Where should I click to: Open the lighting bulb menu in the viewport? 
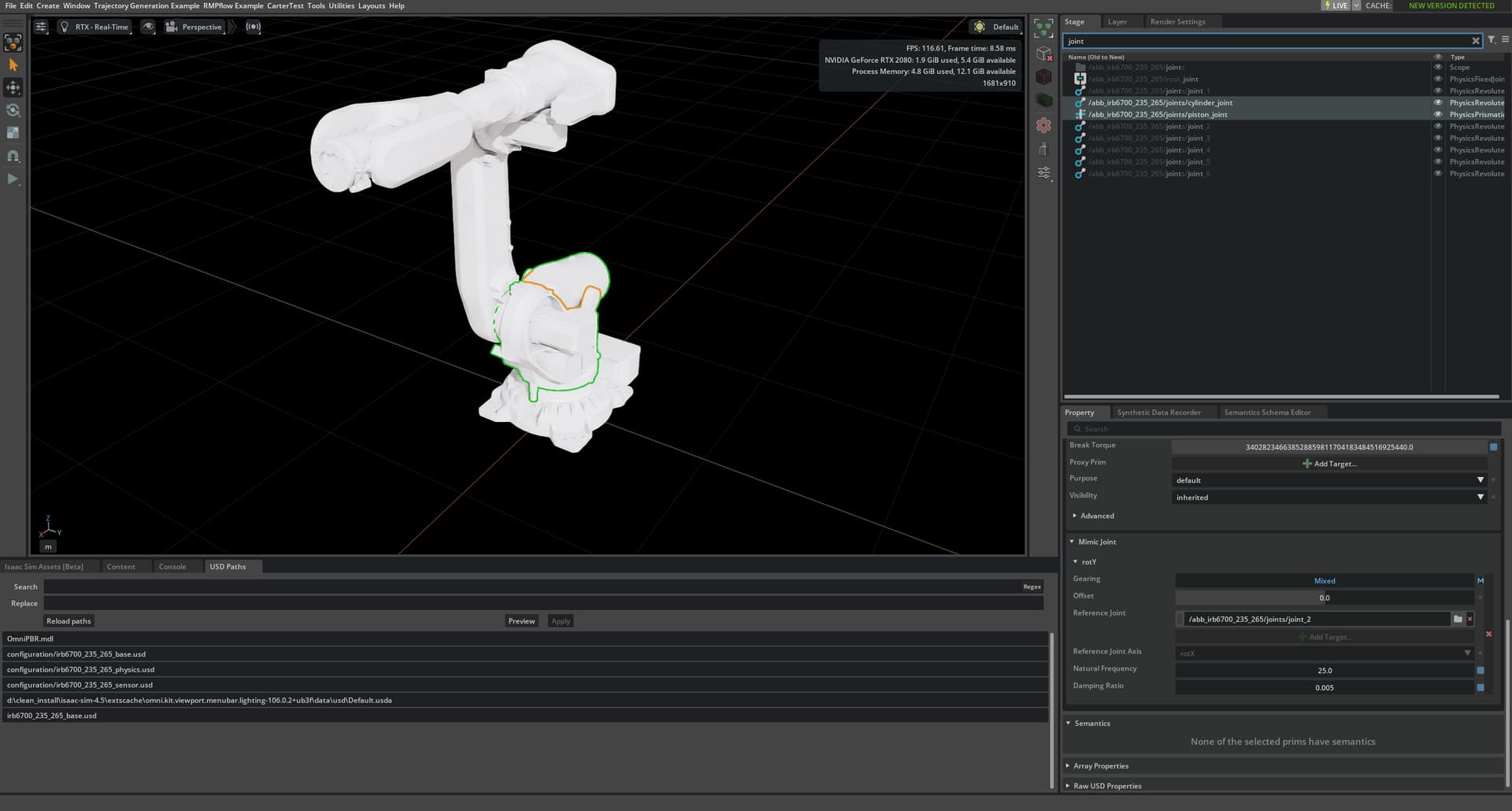[x=65, y=26]
